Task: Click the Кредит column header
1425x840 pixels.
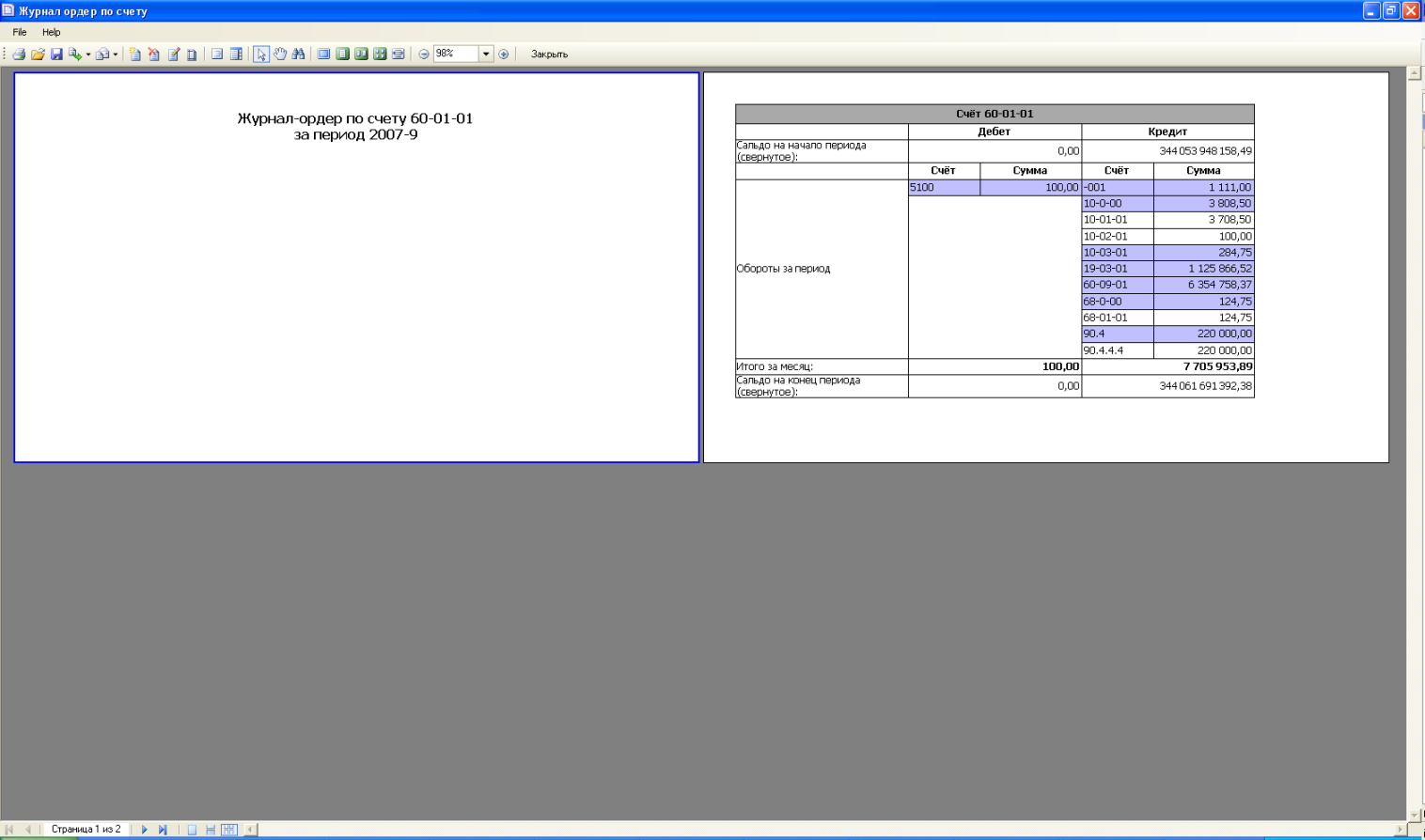Action: tap(1167, 132)
